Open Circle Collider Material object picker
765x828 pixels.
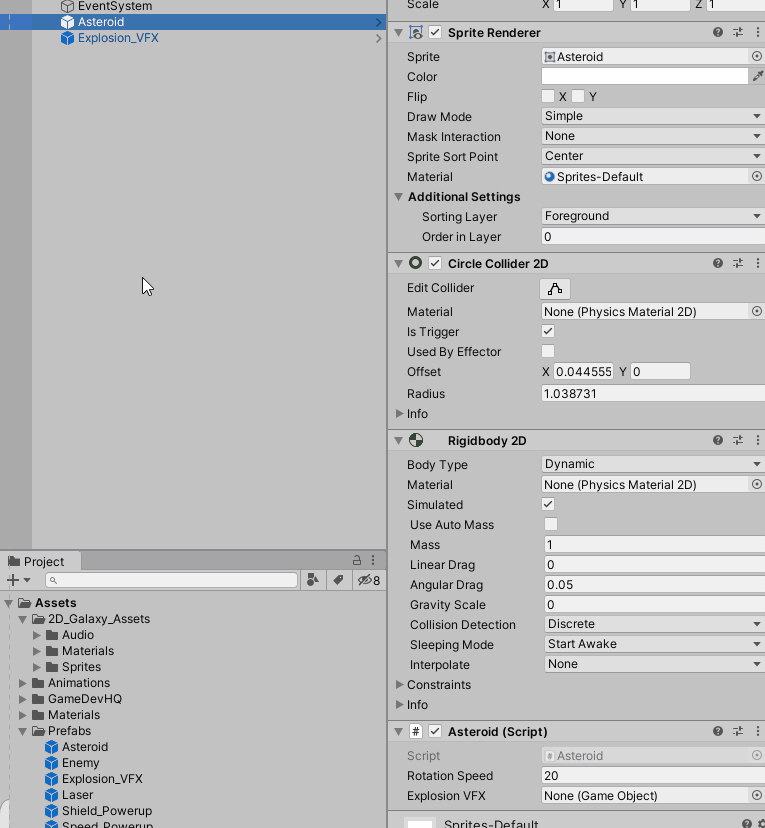point(757,312)
